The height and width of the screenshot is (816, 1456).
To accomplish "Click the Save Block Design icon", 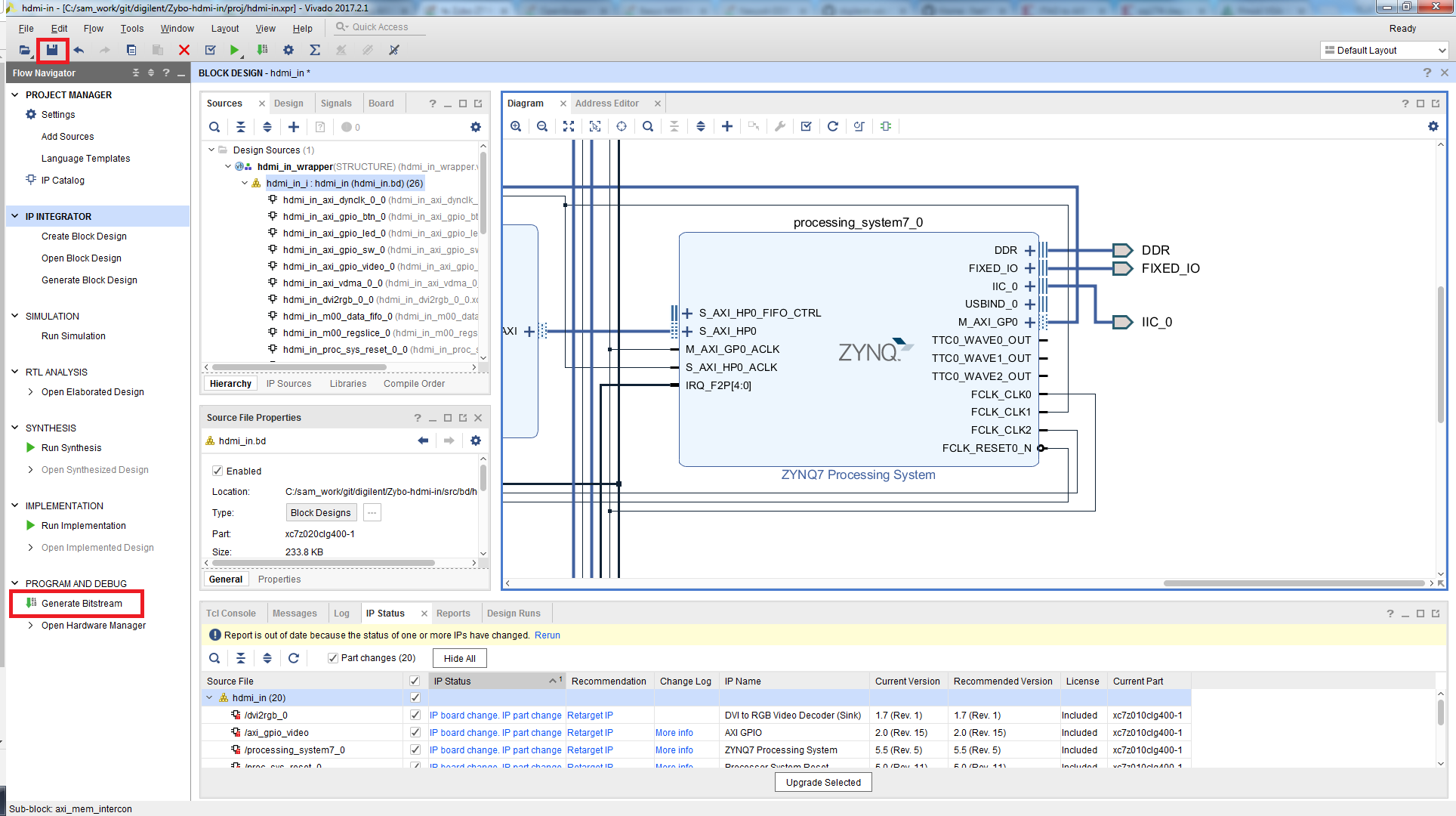I will [x=51, y=50].
